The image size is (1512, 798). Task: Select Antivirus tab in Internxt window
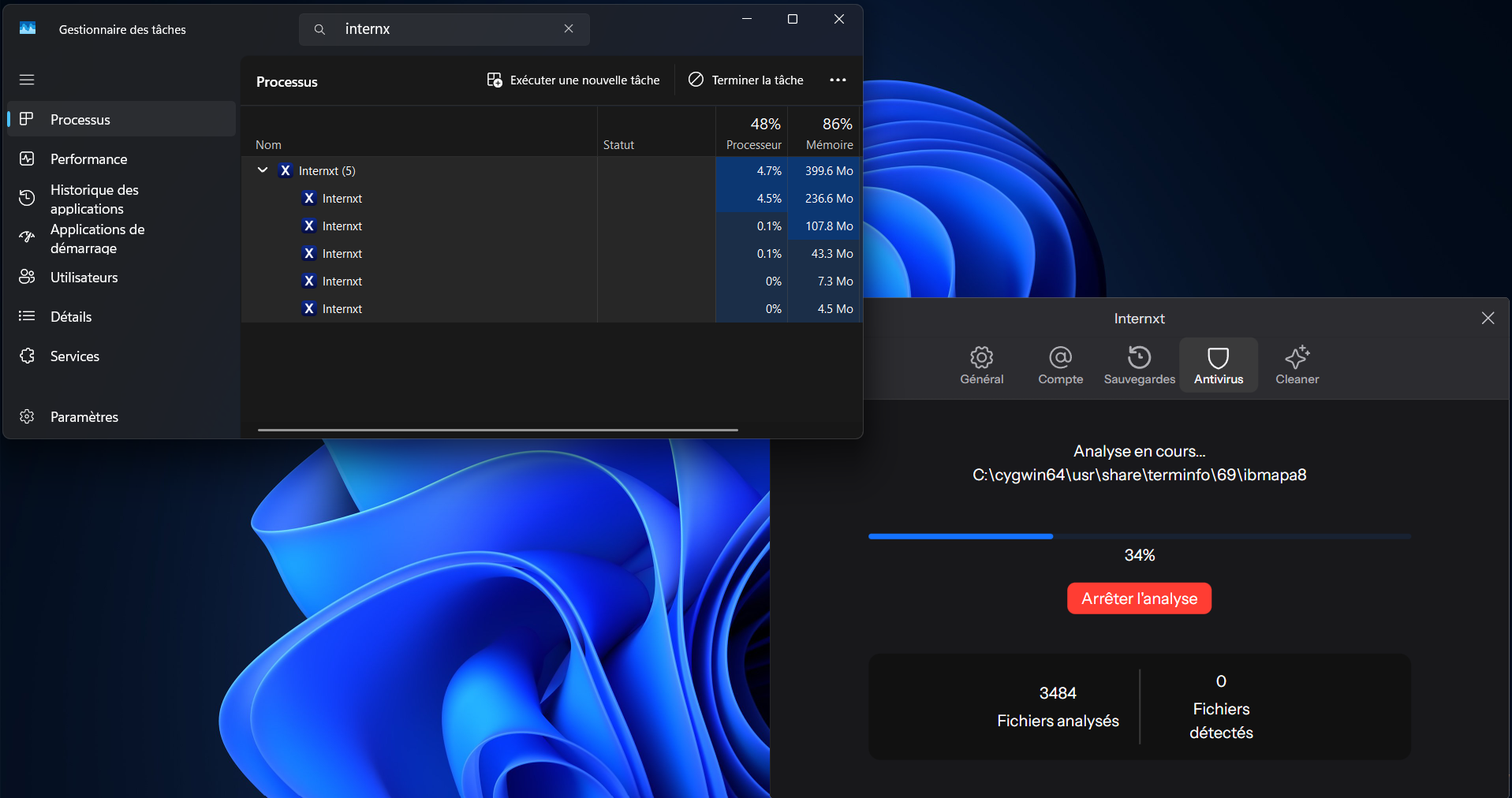tap(1219, 365)
